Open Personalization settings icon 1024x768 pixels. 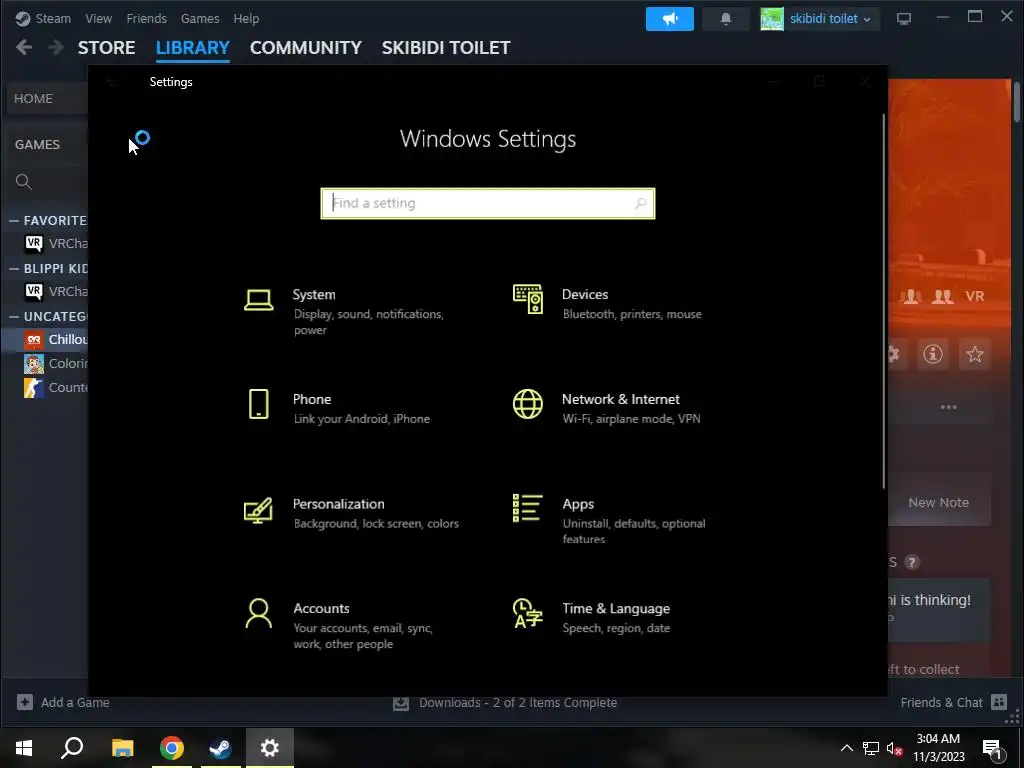click(259, 510)
